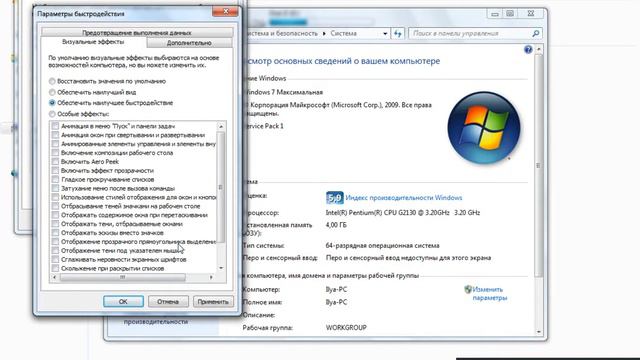Select Восстановить значения по умолчанию option
This screenshot has width=640, height=360.
coord(52,81)
